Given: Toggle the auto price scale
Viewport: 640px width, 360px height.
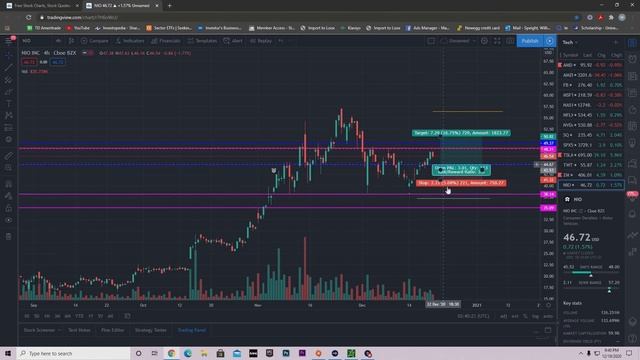Looking at the screenshot, I should pyautogui.click(x=547, y=316).
